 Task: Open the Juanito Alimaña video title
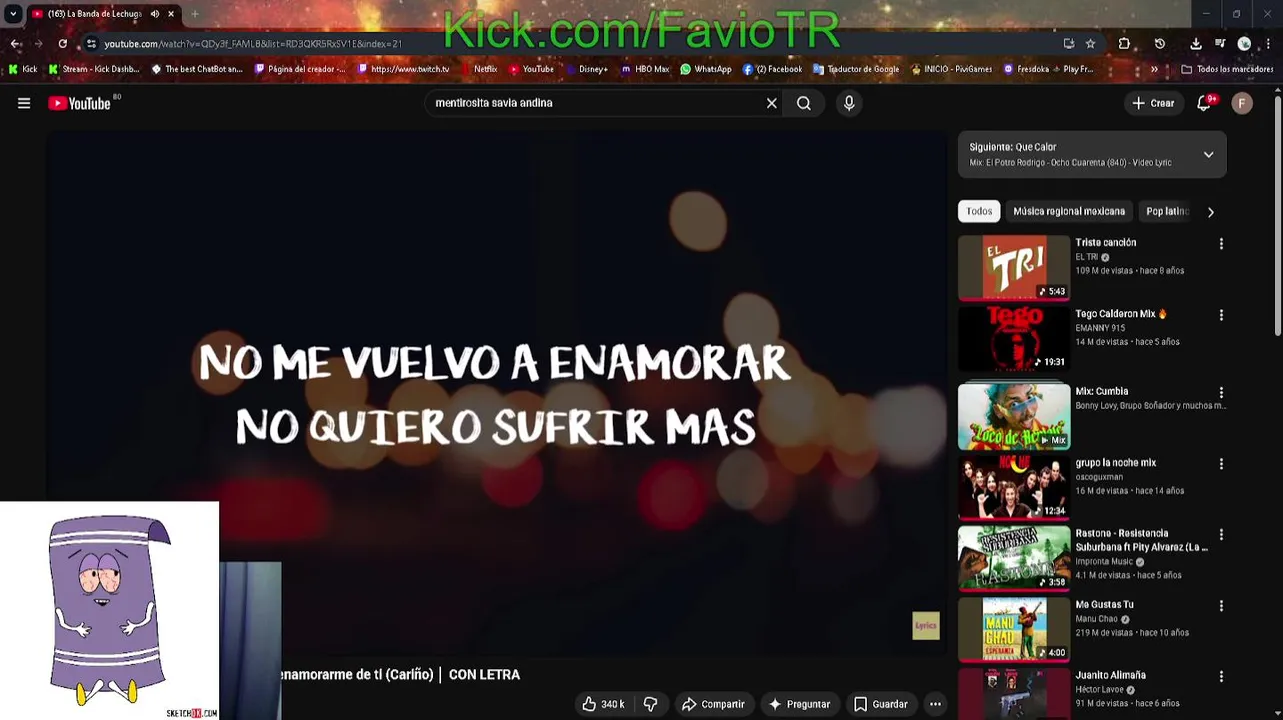[x=1110, y=675]
